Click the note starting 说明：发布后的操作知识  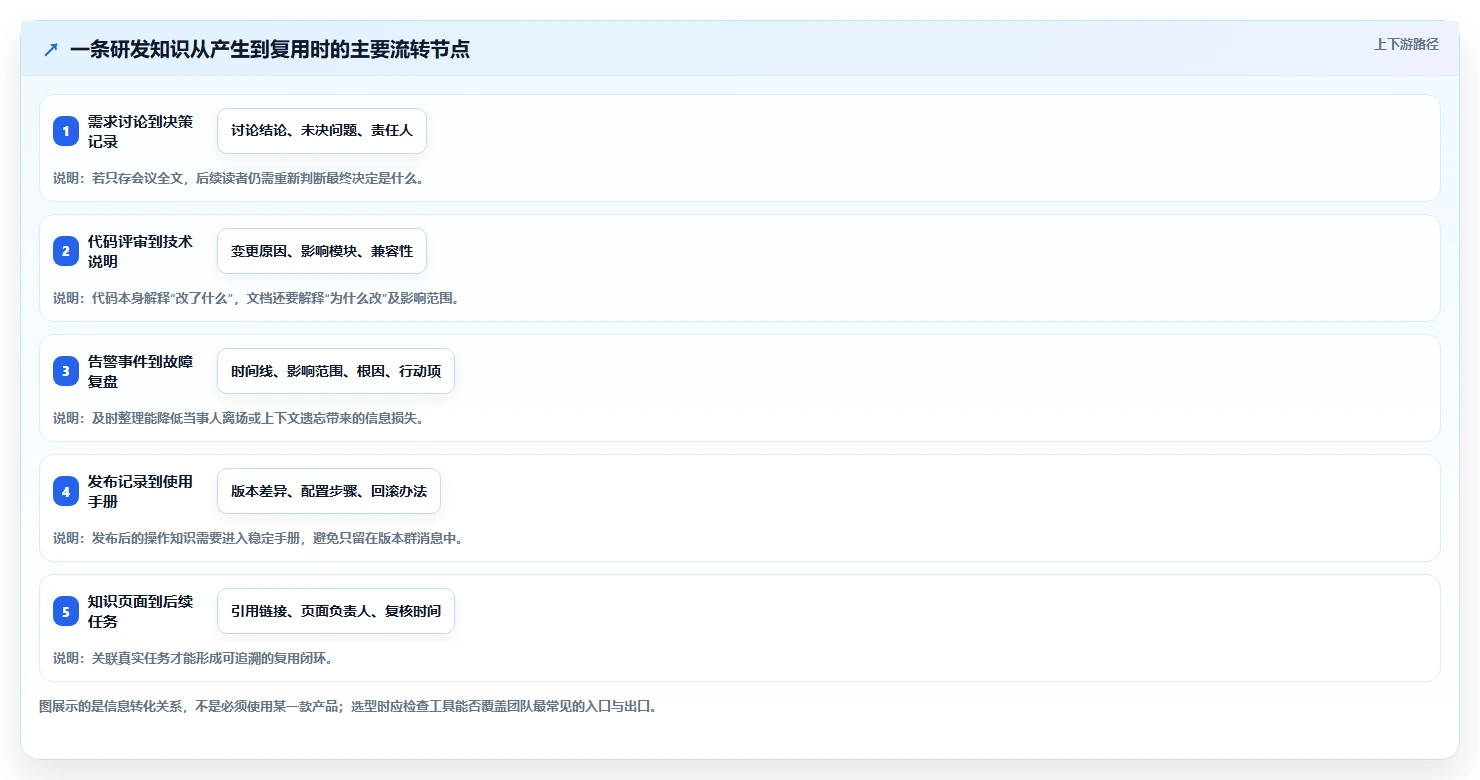tap(259, 538)
